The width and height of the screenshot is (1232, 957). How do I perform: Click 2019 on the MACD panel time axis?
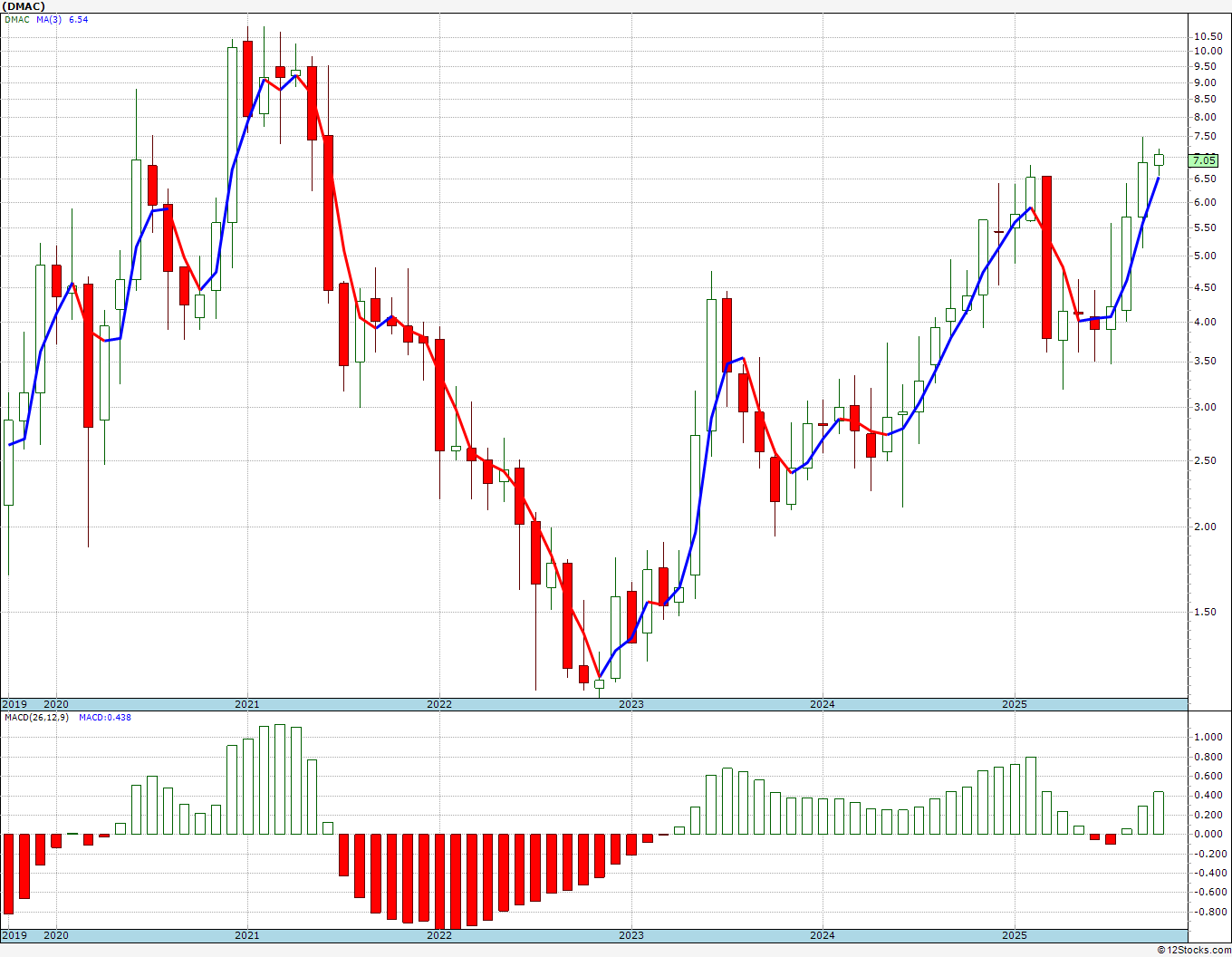(x=14, y=936)
